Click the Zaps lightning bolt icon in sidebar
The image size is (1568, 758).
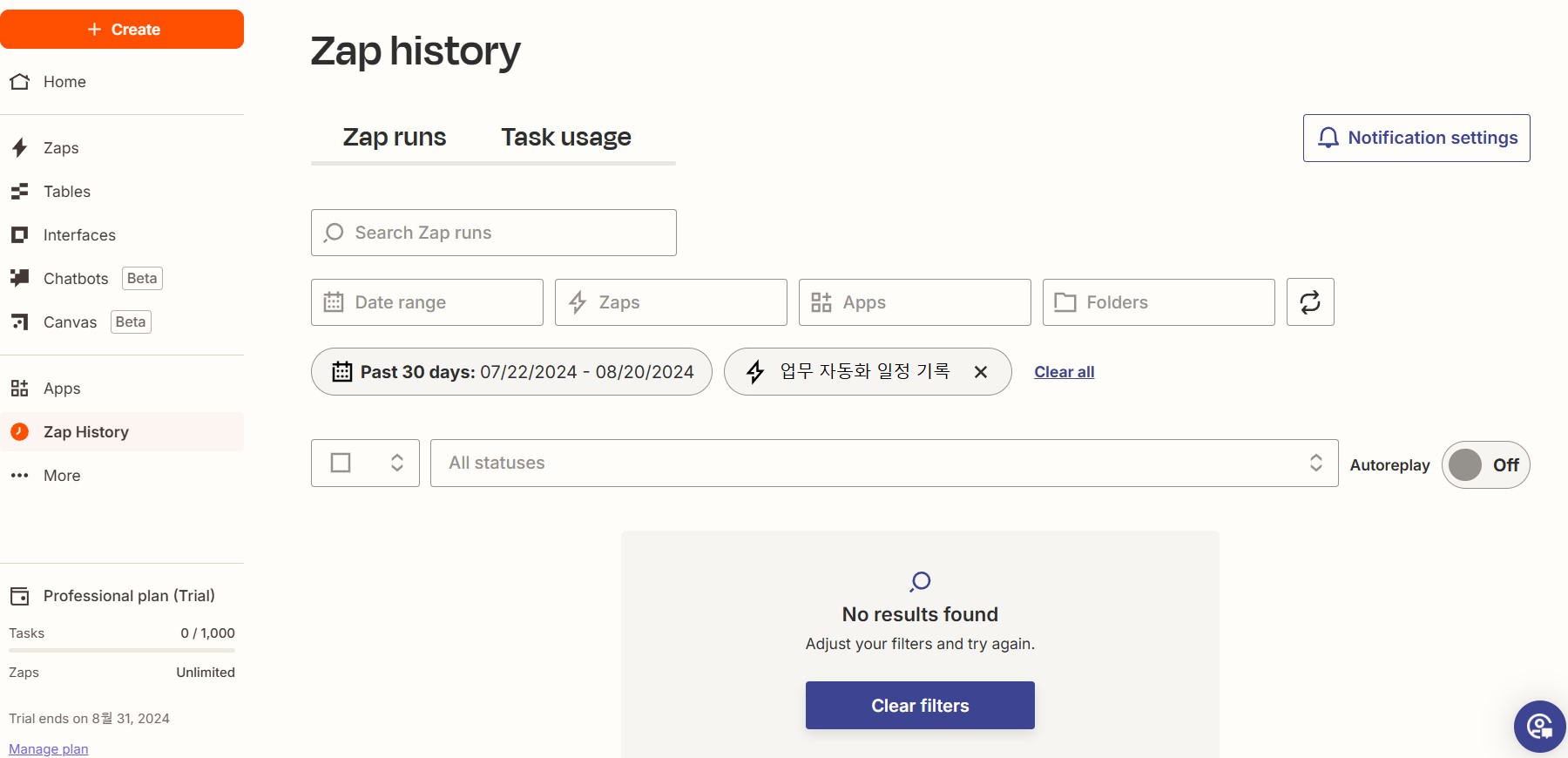(19, 148)
